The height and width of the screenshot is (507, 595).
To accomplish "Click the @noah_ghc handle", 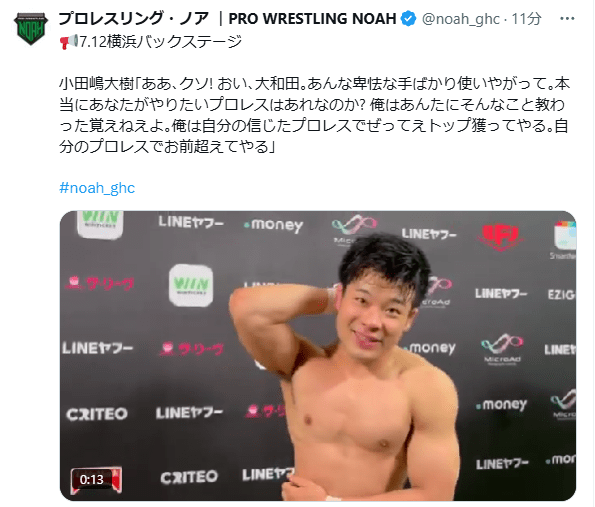I will pyautogui.click(x=461, y=19).
